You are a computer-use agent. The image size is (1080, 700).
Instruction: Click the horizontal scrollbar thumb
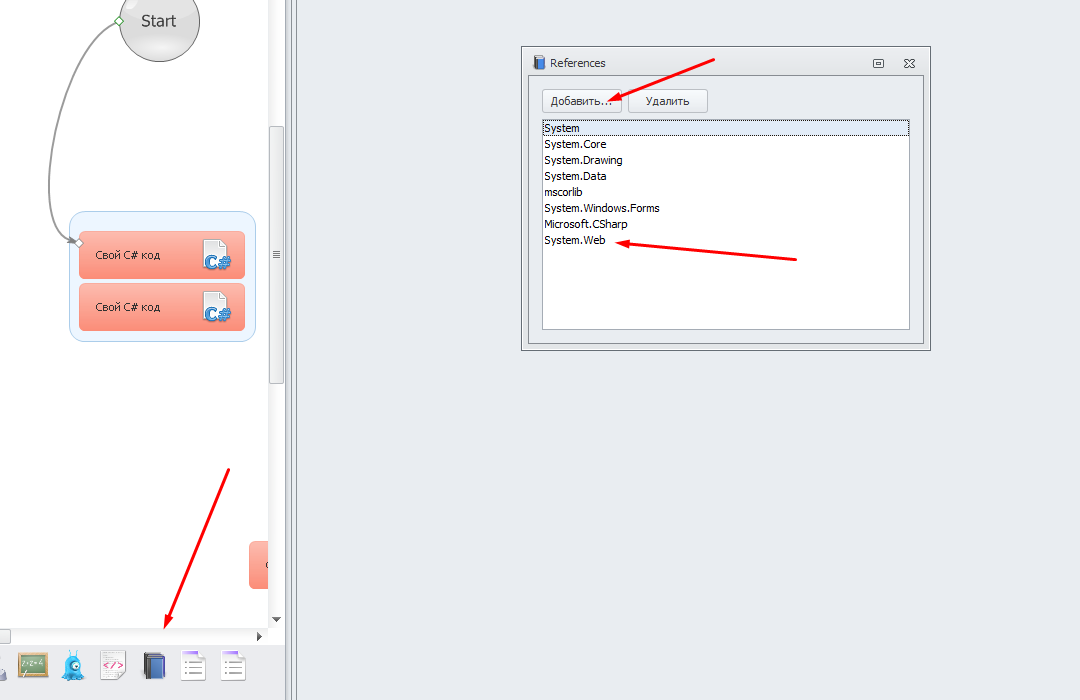[x=5, y=637]
